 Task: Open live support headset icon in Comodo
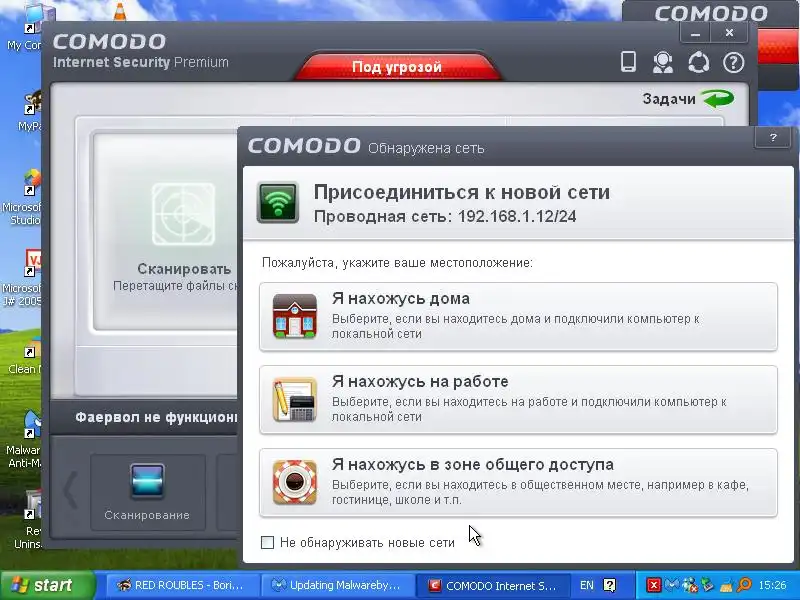tap(663, 62)
